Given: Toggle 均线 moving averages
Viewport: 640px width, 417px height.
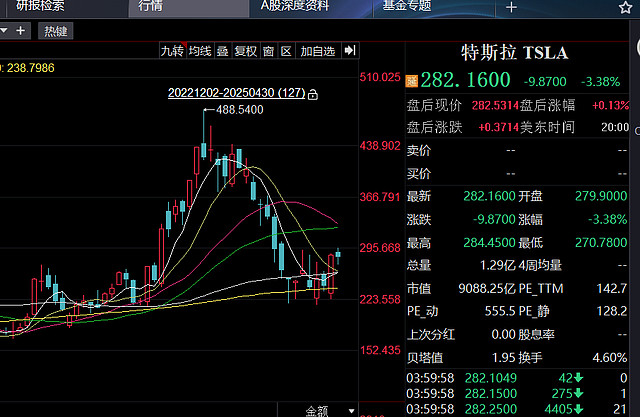Looking at the screenshot, I should pyautogui.click(x=200, y=51).
